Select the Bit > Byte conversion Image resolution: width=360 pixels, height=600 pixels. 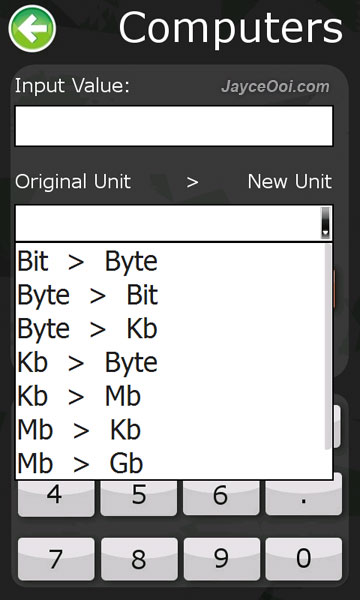(171, 261)
